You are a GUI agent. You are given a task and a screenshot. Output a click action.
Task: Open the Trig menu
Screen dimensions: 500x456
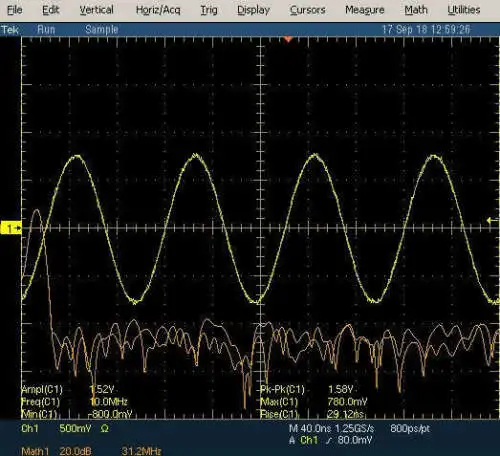pos(209,10)
